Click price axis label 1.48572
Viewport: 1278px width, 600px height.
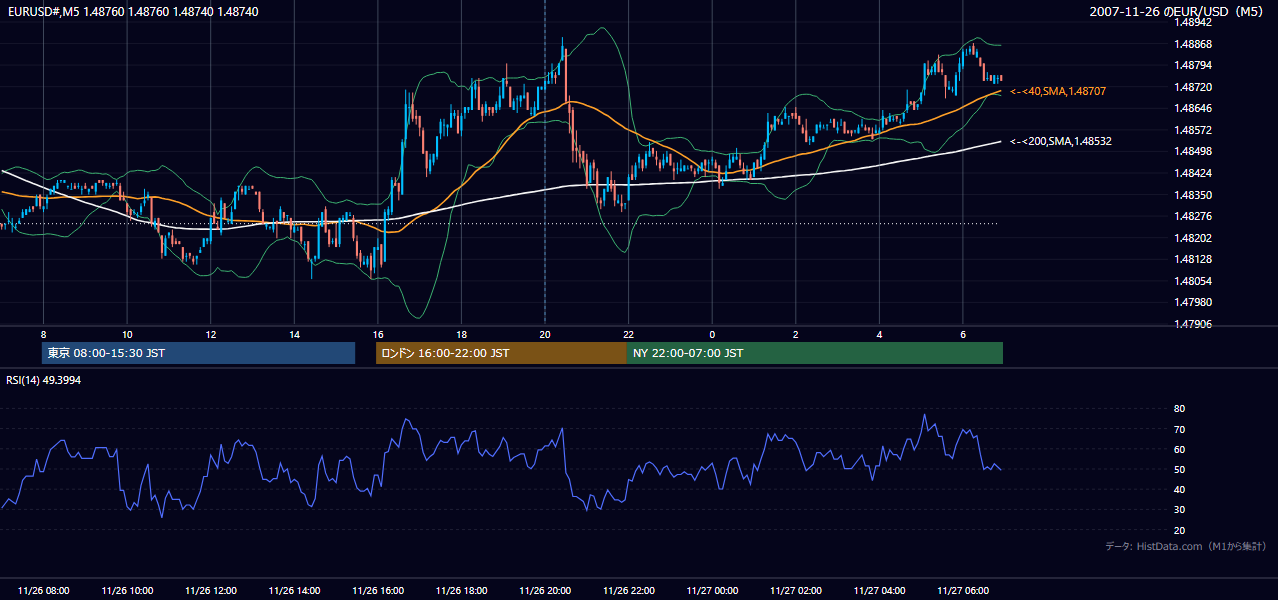(x=1193, y=130)
